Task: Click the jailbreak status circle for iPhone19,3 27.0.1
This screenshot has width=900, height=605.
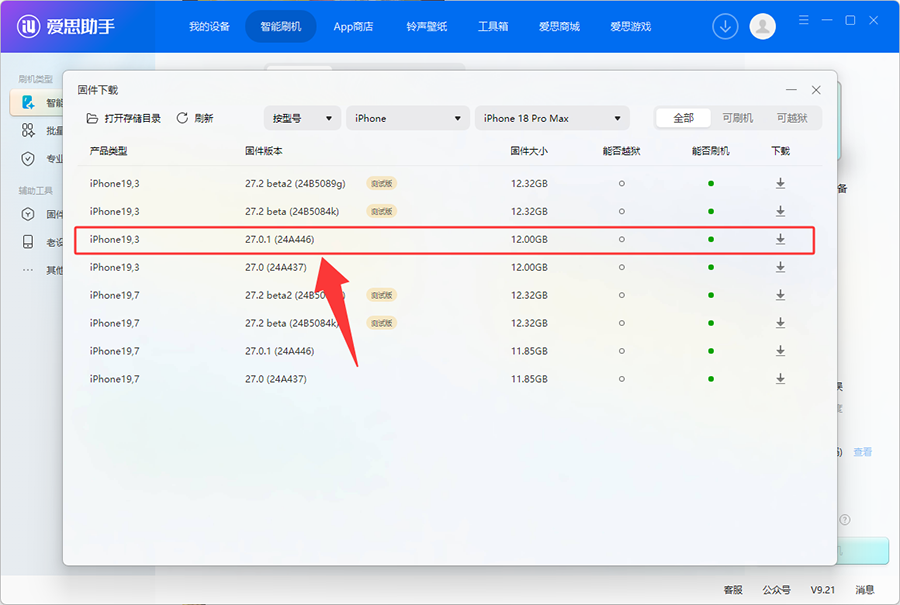Action: pyautogui.click(x=621, y=239)
